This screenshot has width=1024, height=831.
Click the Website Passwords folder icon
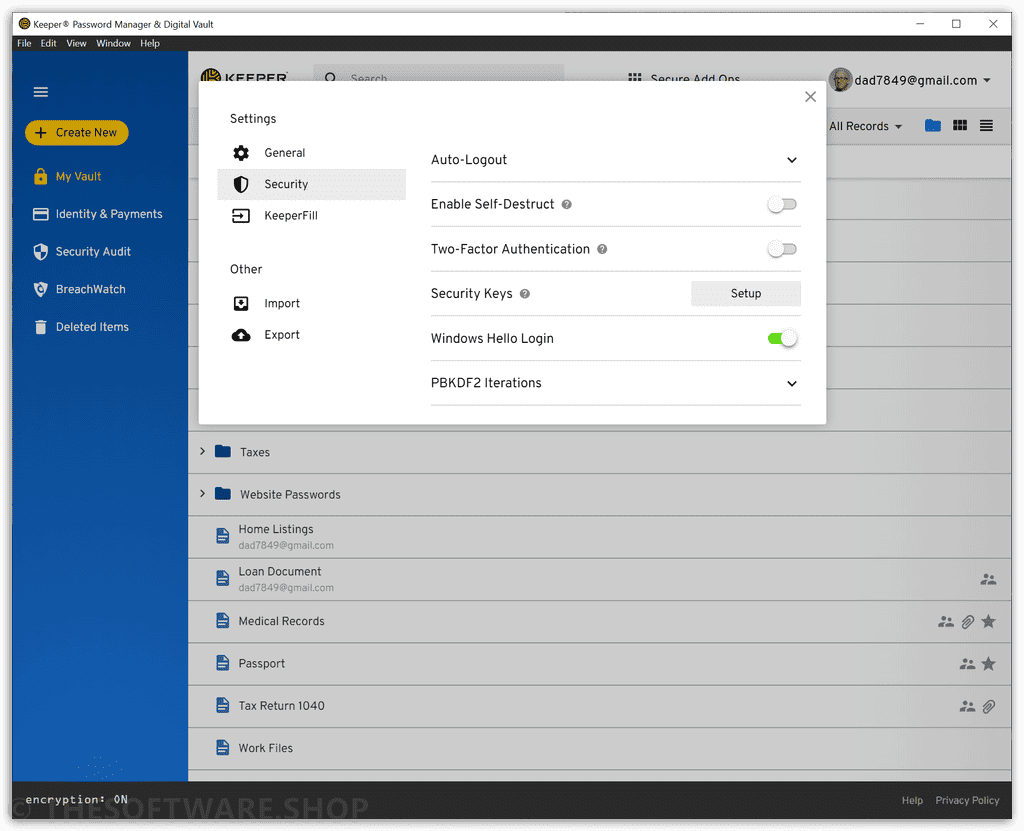tap(223, 494)
